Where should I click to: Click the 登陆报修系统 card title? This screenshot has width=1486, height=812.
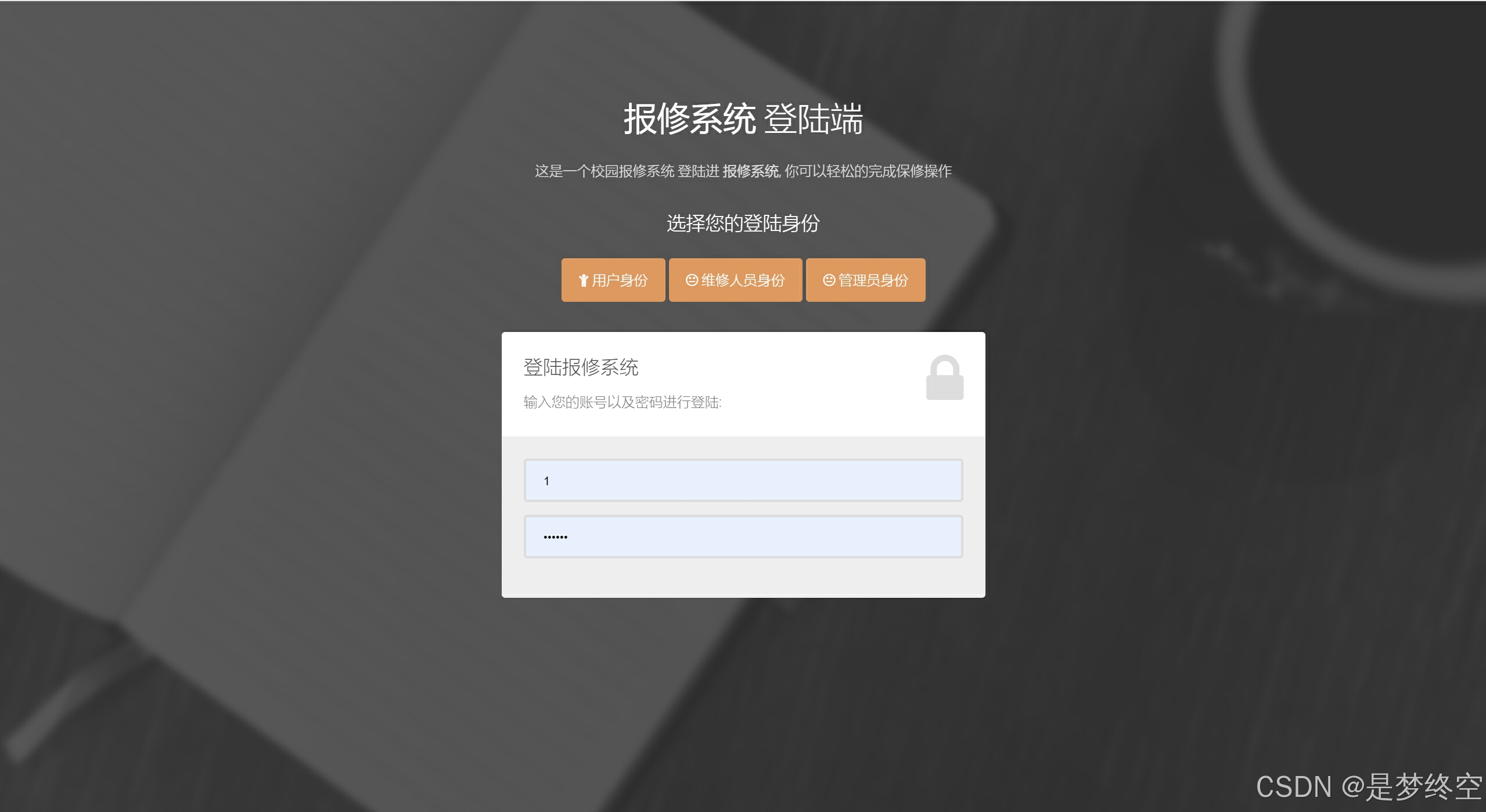581,367
